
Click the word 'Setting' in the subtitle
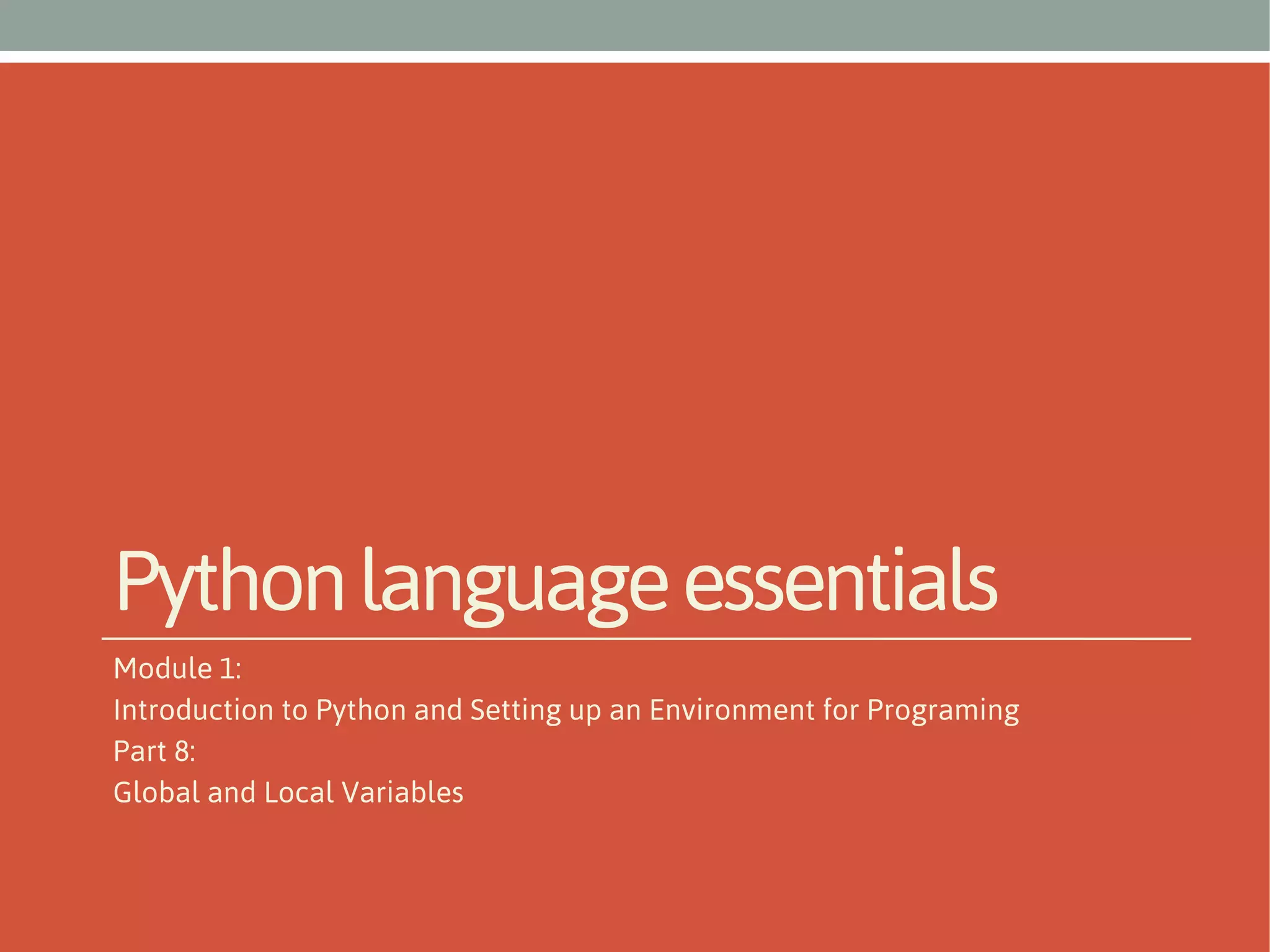pos(515,710)
